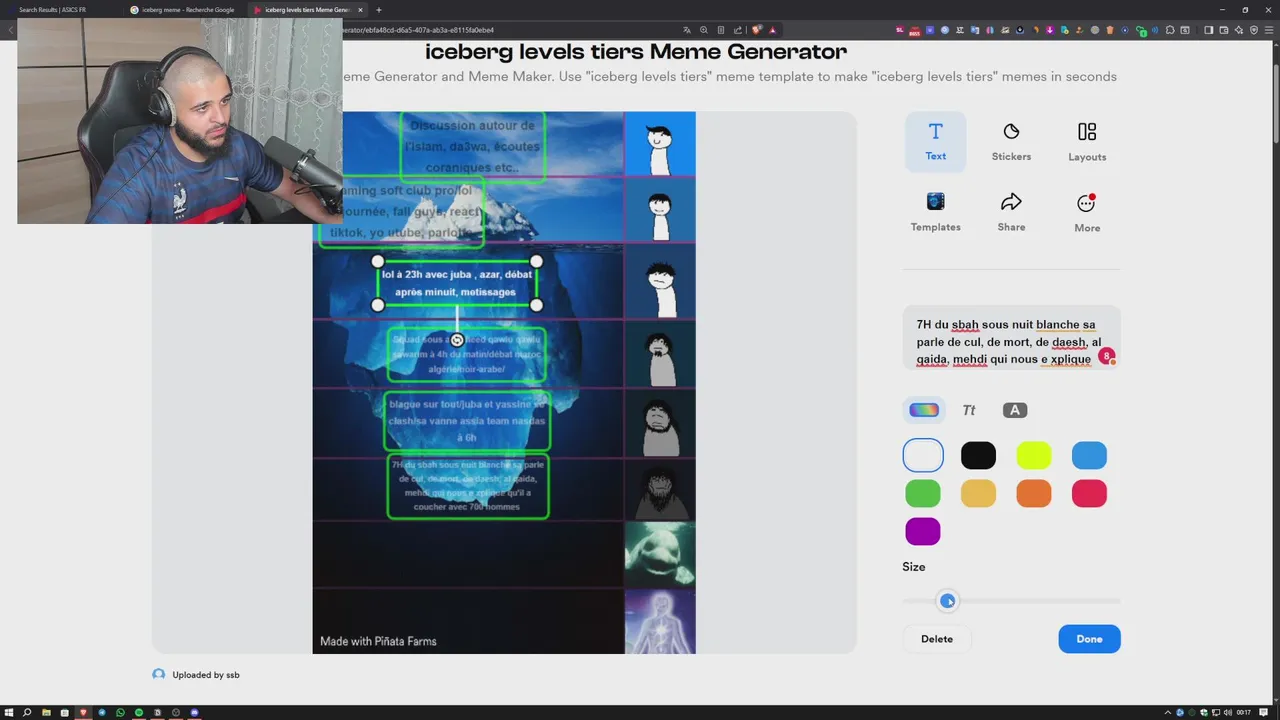
Task: Open the Stickers panel
Action: (x=1011, y=141)
